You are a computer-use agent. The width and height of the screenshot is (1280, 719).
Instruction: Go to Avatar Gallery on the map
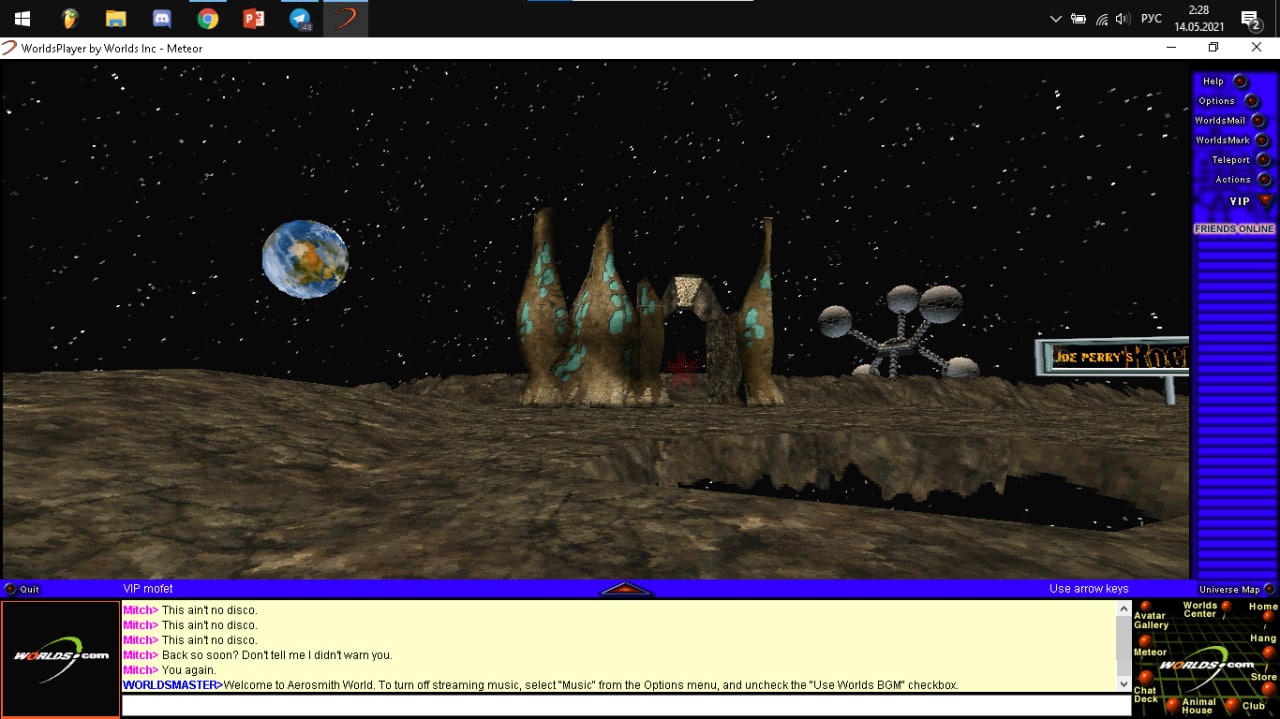click(x=1150, y=619)
